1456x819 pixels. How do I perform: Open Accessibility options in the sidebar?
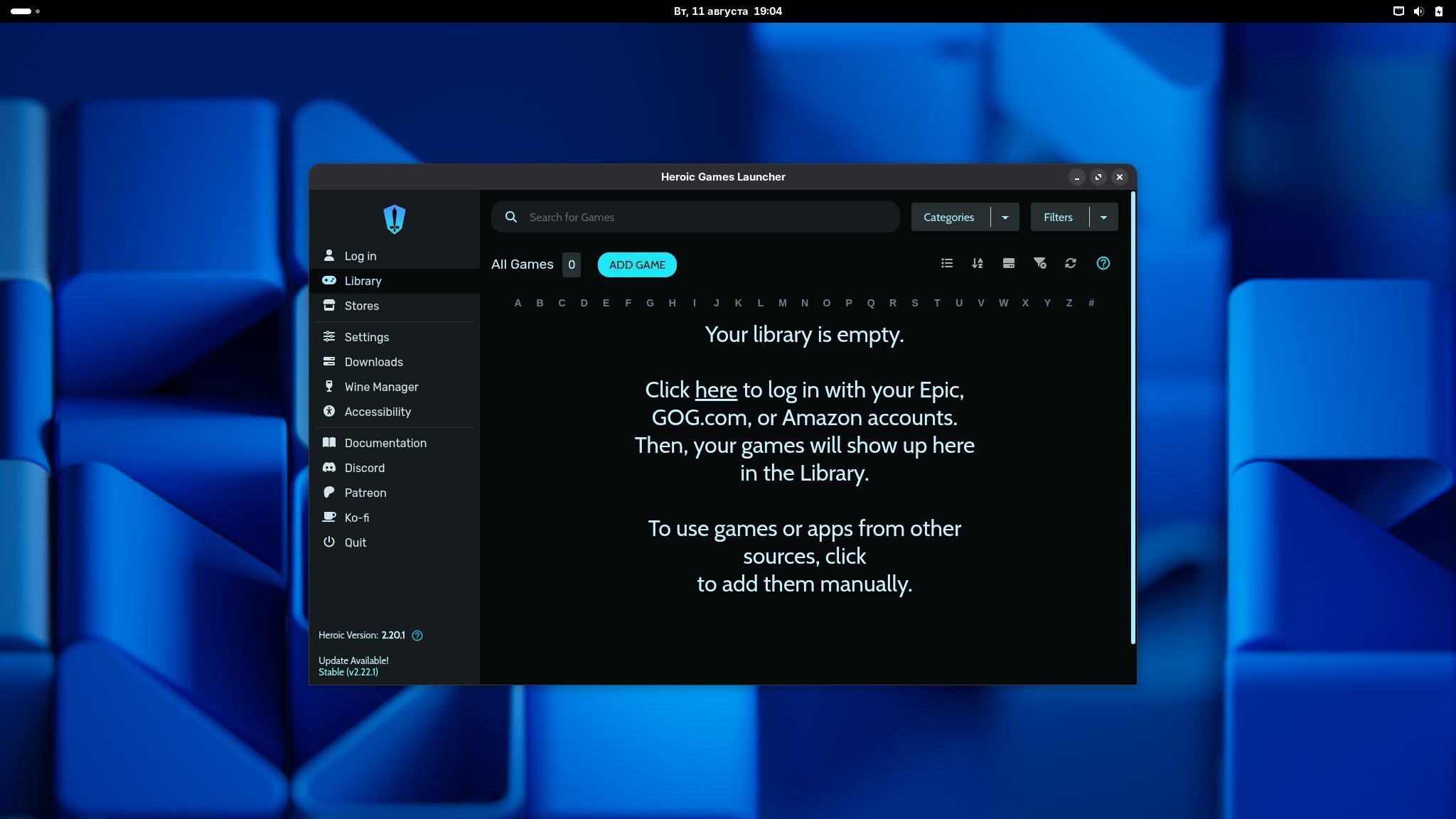(x=395, y=412)
